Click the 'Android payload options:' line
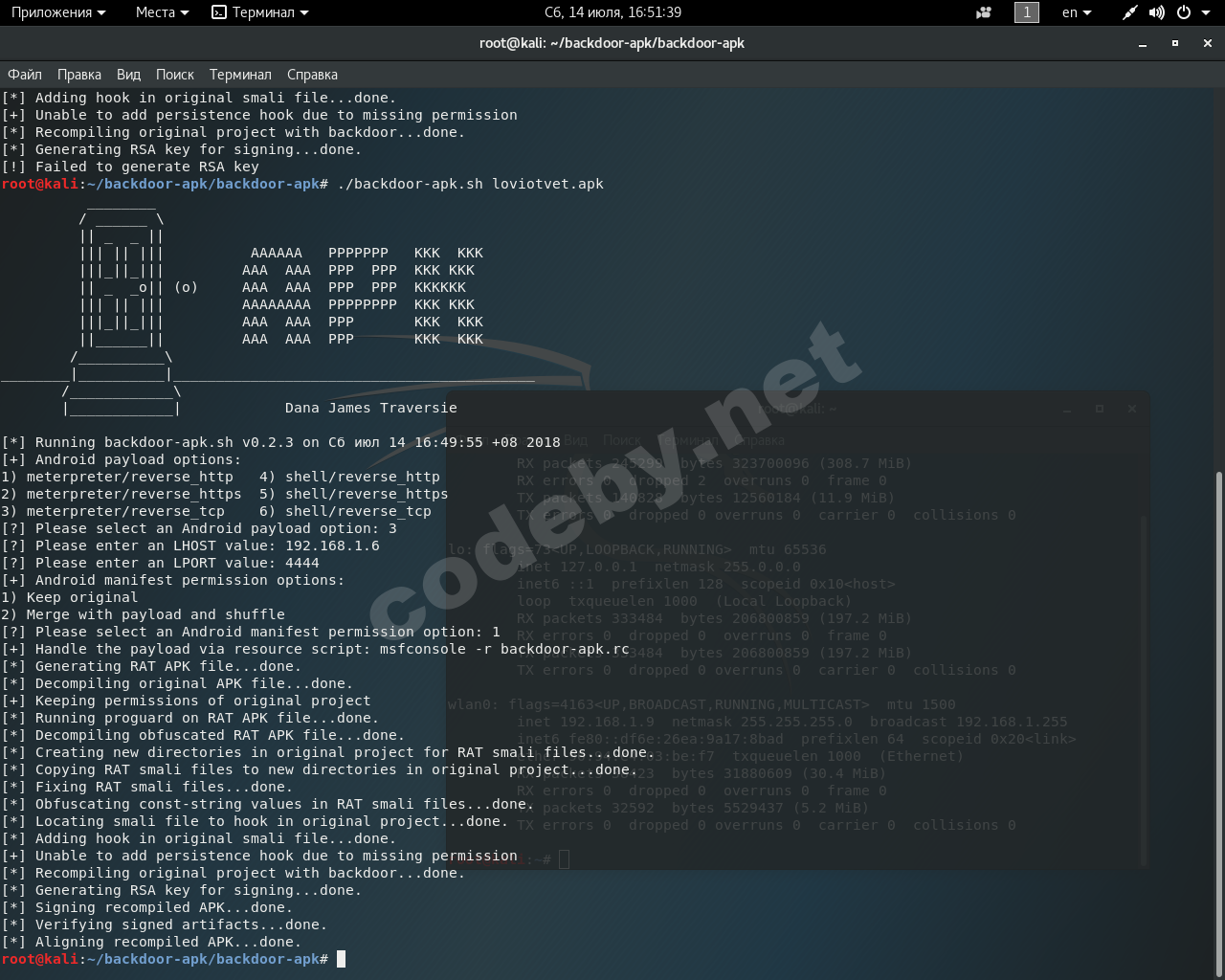Viewport: 1225px width, 980px height. (122, 459)
